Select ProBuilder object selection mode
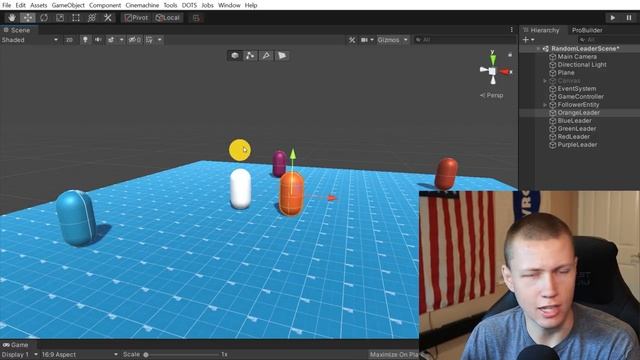 point(235,56)
